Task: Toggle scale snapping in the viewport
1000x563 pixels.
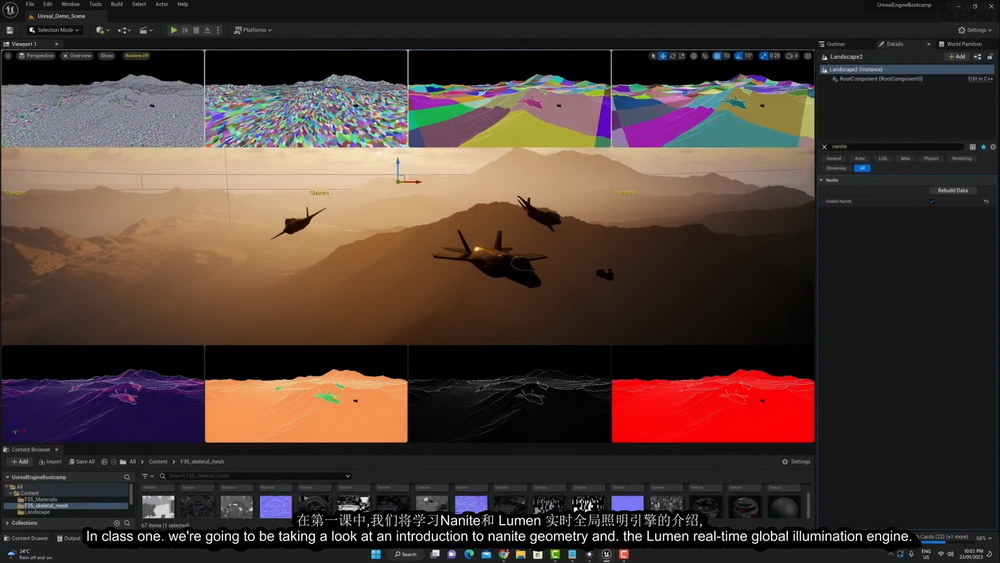Action: [x=763, y=56]
